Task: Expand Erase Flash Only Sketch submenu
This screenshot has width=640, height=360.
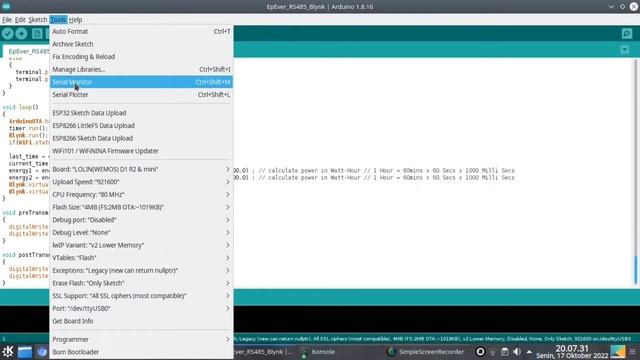Action: 141,283
